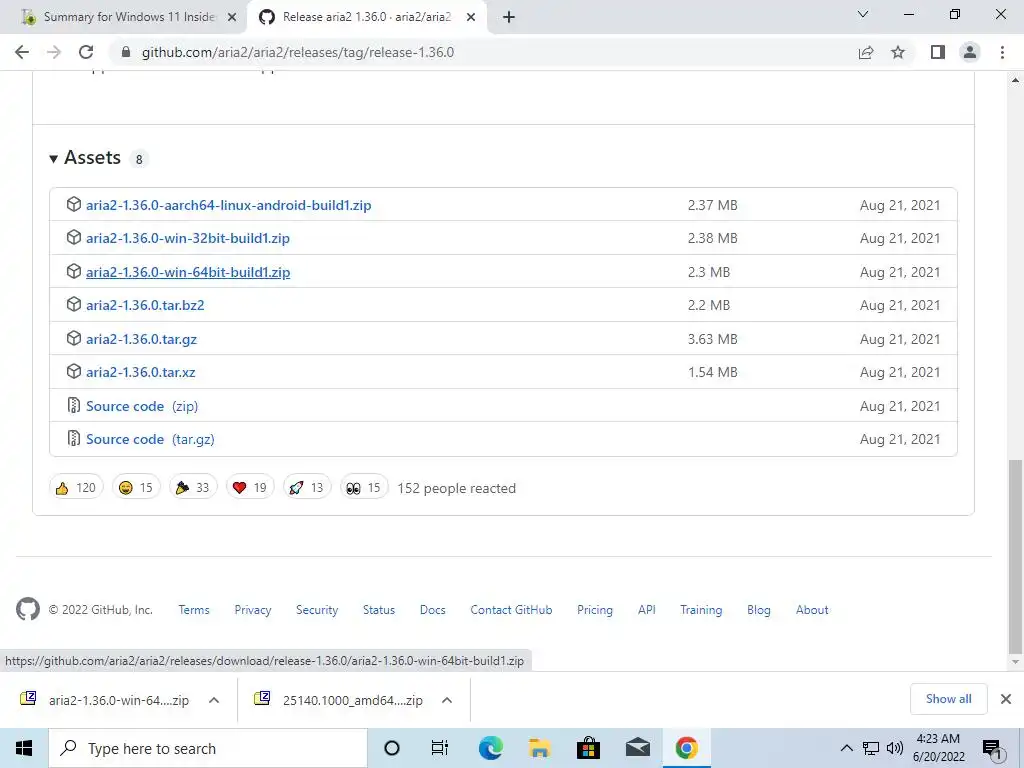The height and width of the screenshot is (768, 1024).
Task: Click the address bar URL
Action: [298, 52]
